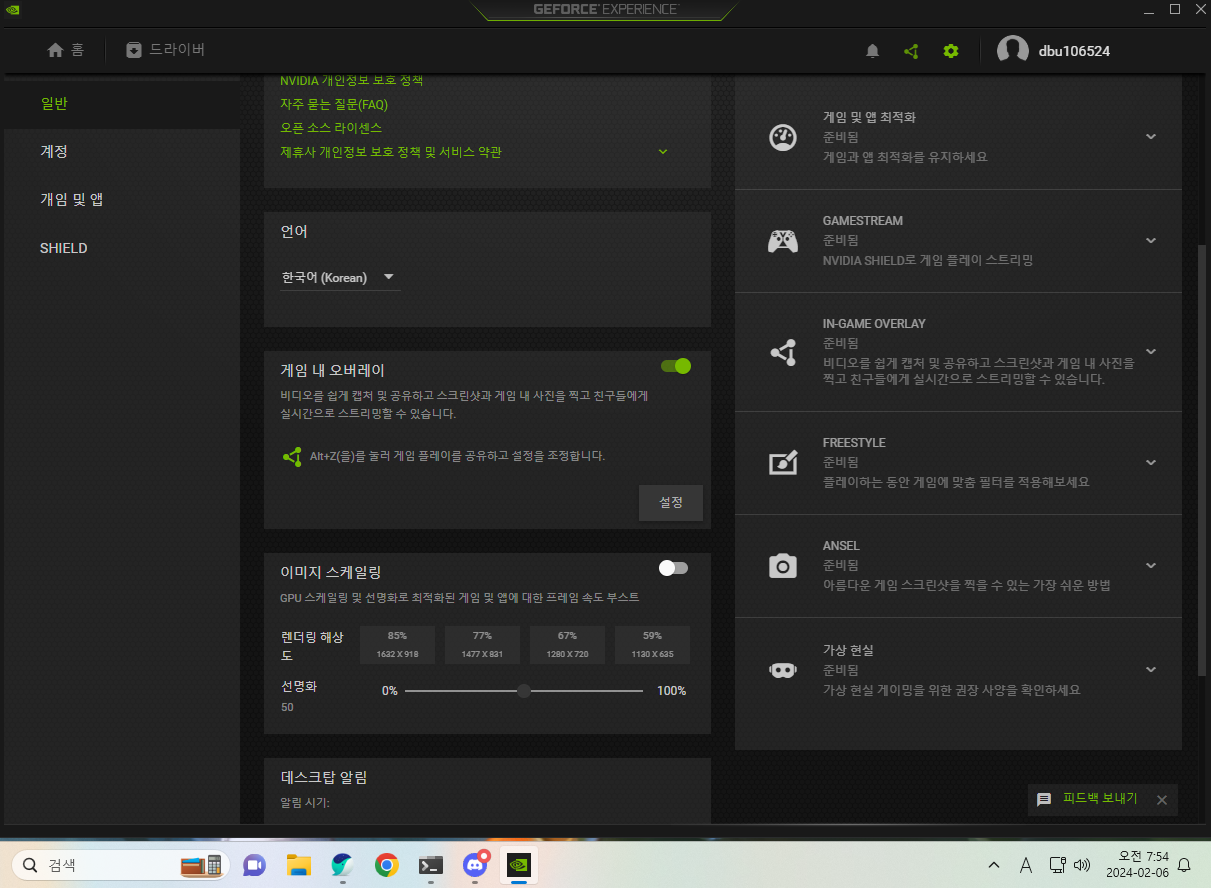This screenshot has width=1211, height=888.
Task: Click the FREESTYLE brush icon
Action: click(x=782, y=462)
